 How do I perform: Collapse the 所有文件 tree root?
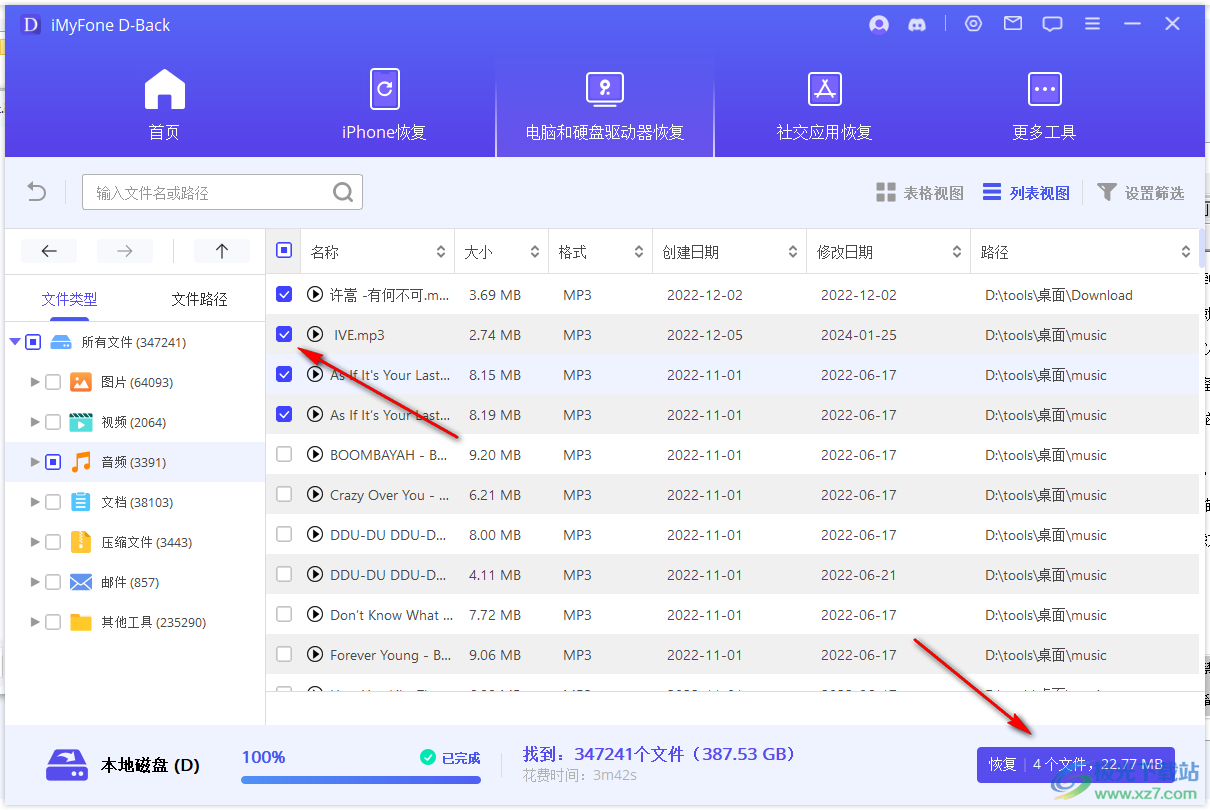tap(15, 342)
